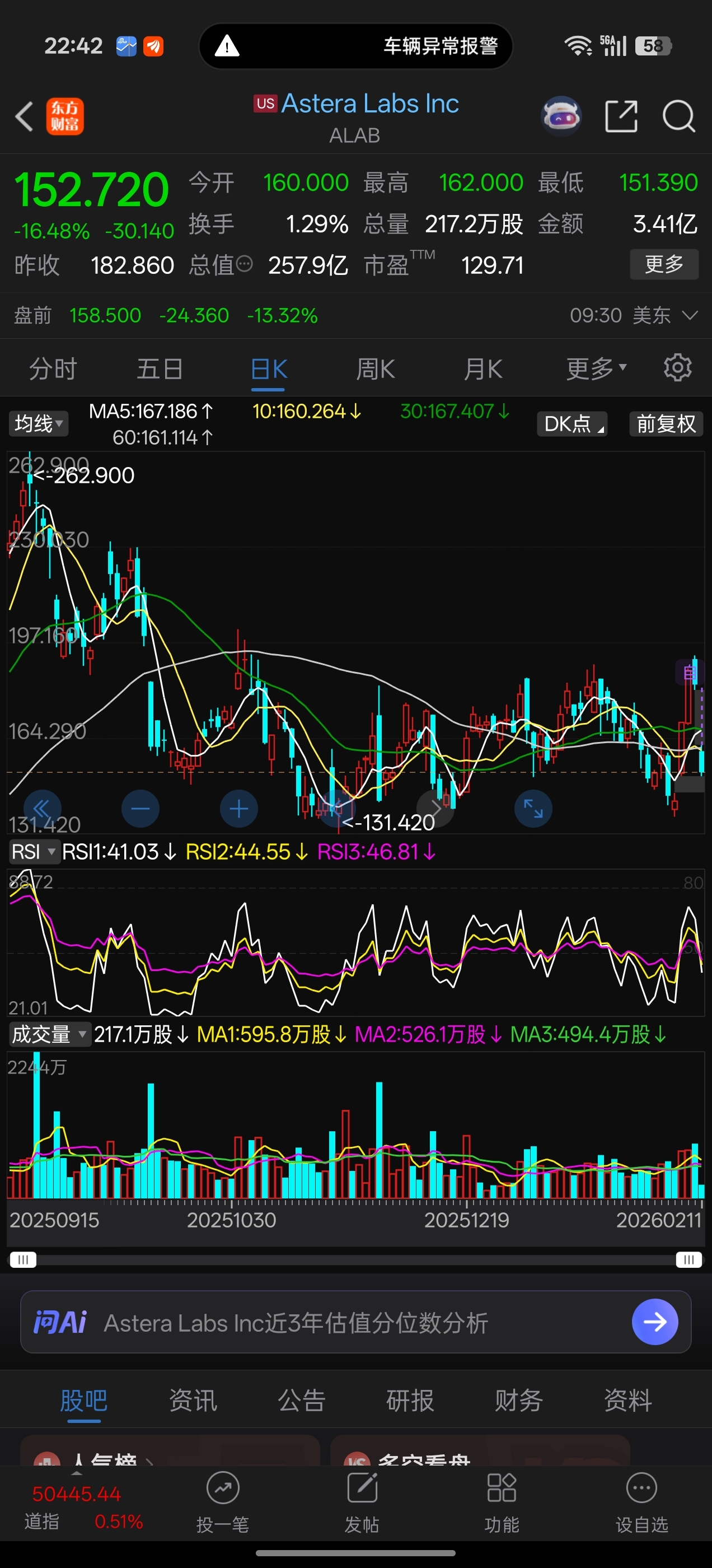Tap the 20251030 date label
The width and height of the screenshot is (712, 1568).
click(x=231, y=1220)
